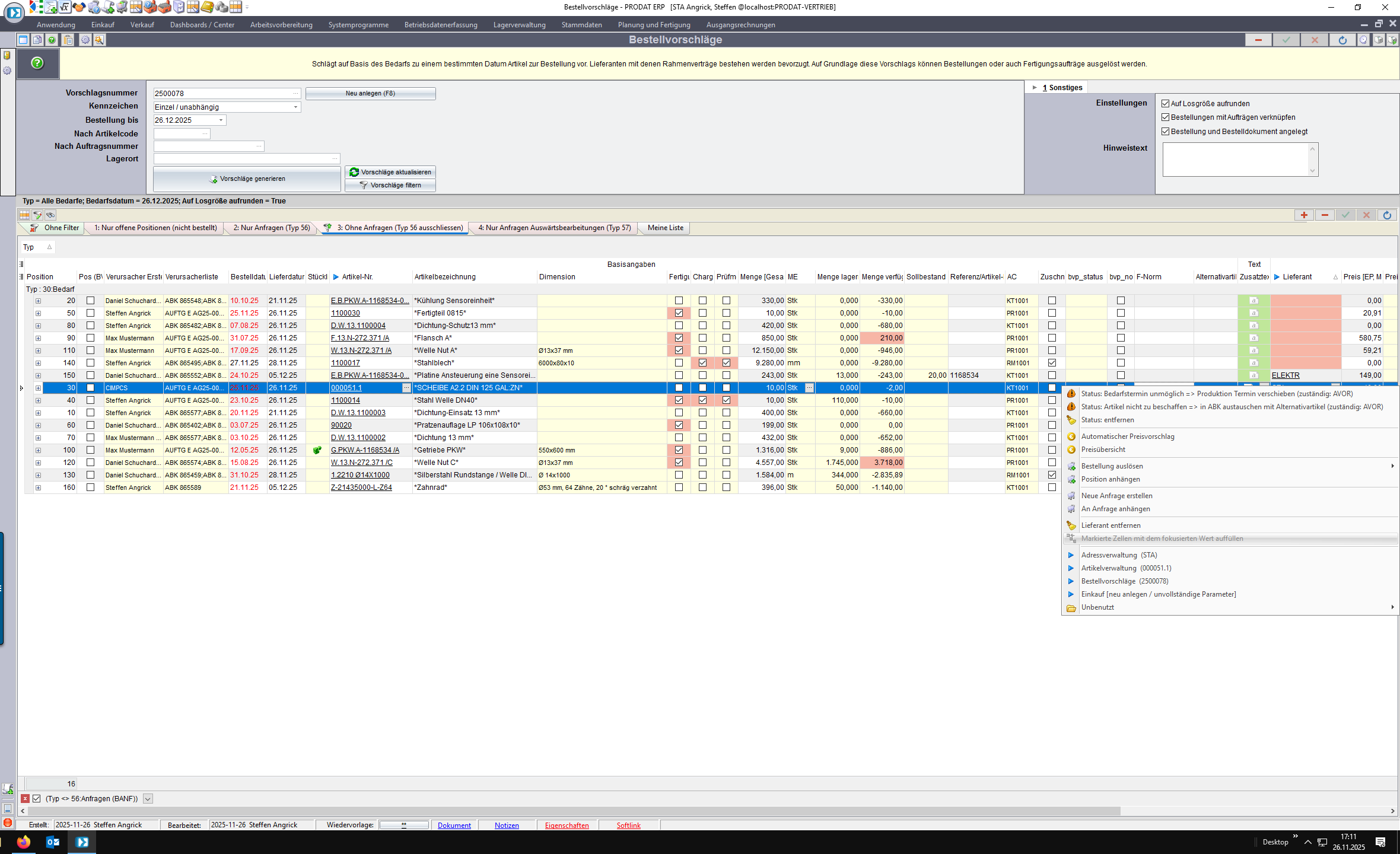The image size is (1400, 854).
Task: Select Preisübersicht from the context menu
Action: [x=1103, y=450]
